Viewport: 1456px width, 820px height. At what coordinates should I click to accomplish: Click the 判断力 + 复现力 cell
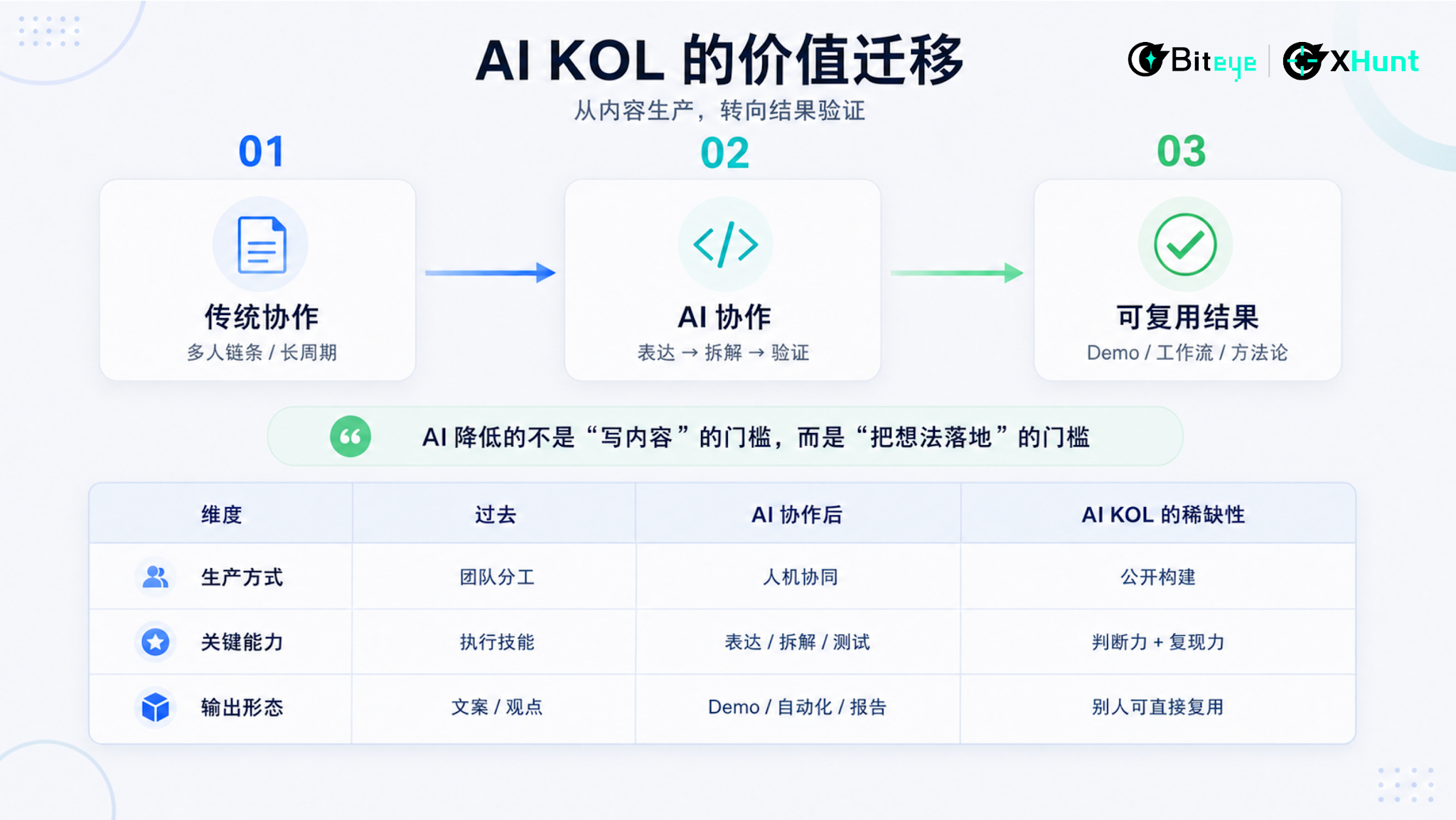pyautogui.click(x=1158, y=642)
